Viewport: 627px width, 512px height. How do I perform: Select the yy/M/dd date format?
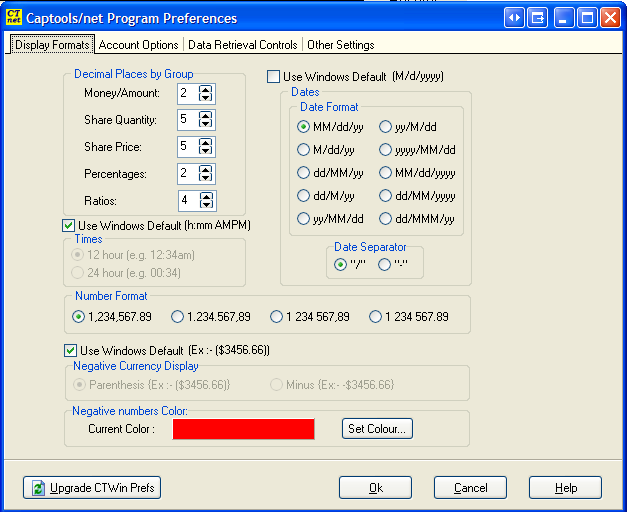[385, 127]
